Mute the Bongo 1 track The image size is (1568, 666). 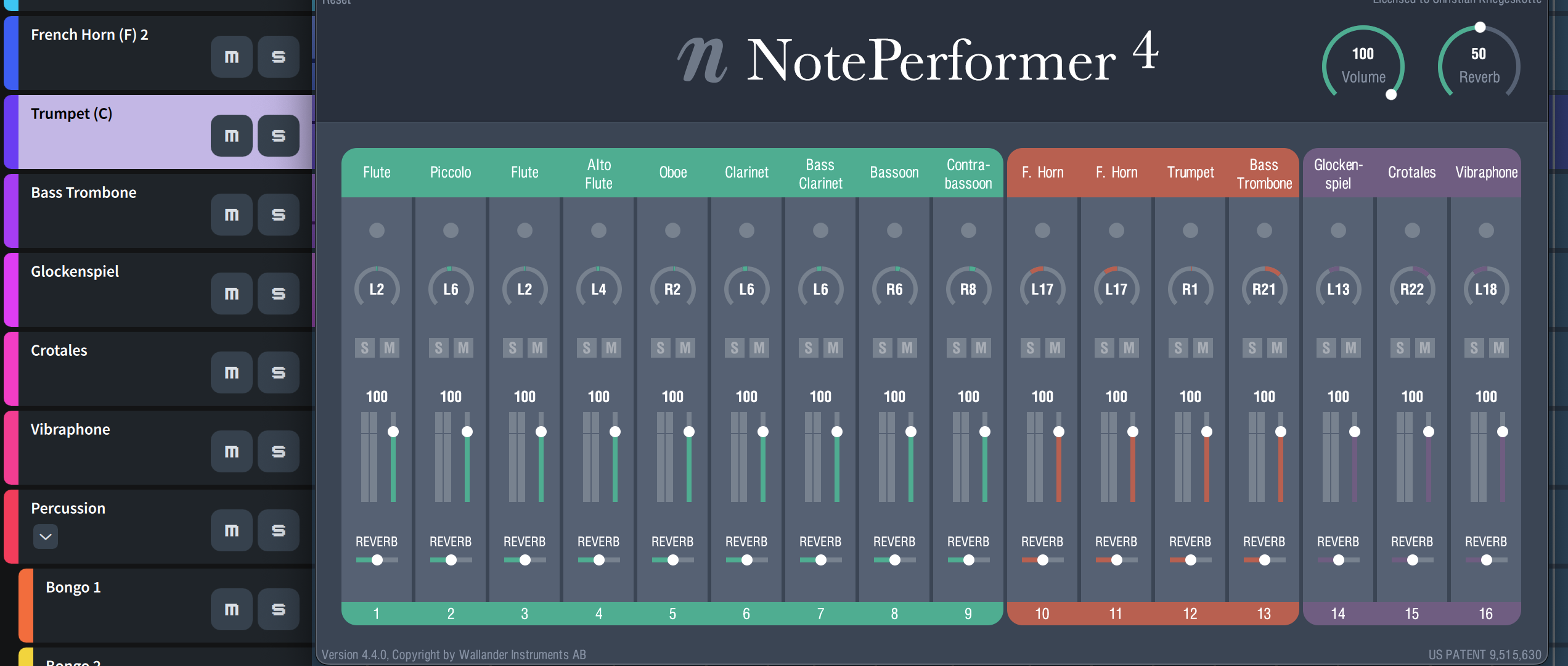[231, 609]
